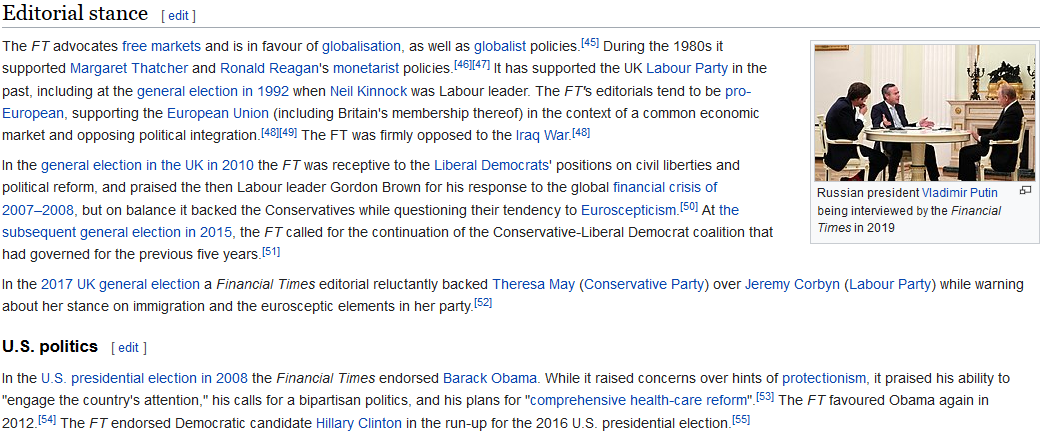Open the Putin interview thumbnail image
1043x441 pixels.
(925, 112)
